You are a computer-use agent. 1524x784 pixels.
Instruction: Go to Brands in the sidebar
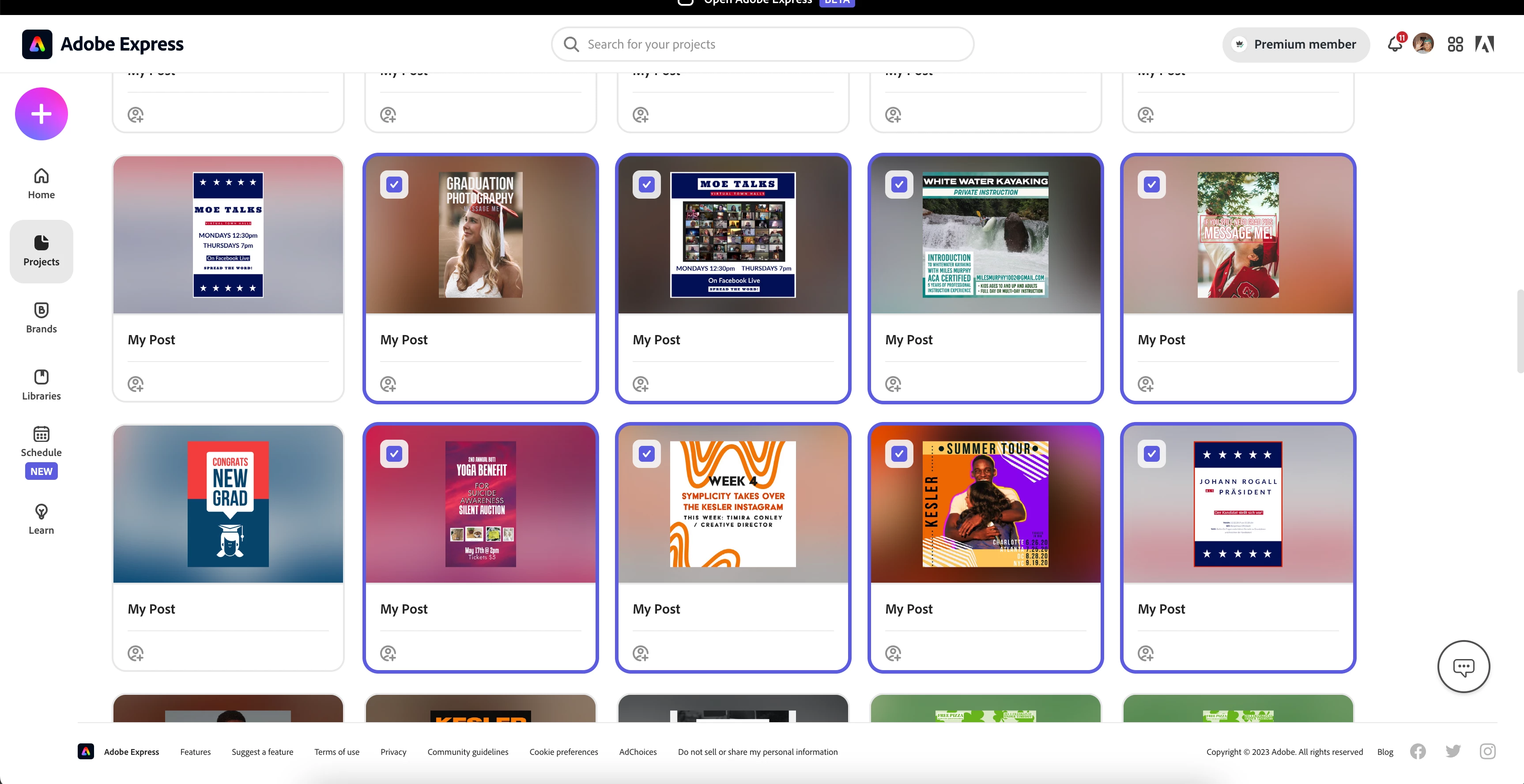click(41, 318)
